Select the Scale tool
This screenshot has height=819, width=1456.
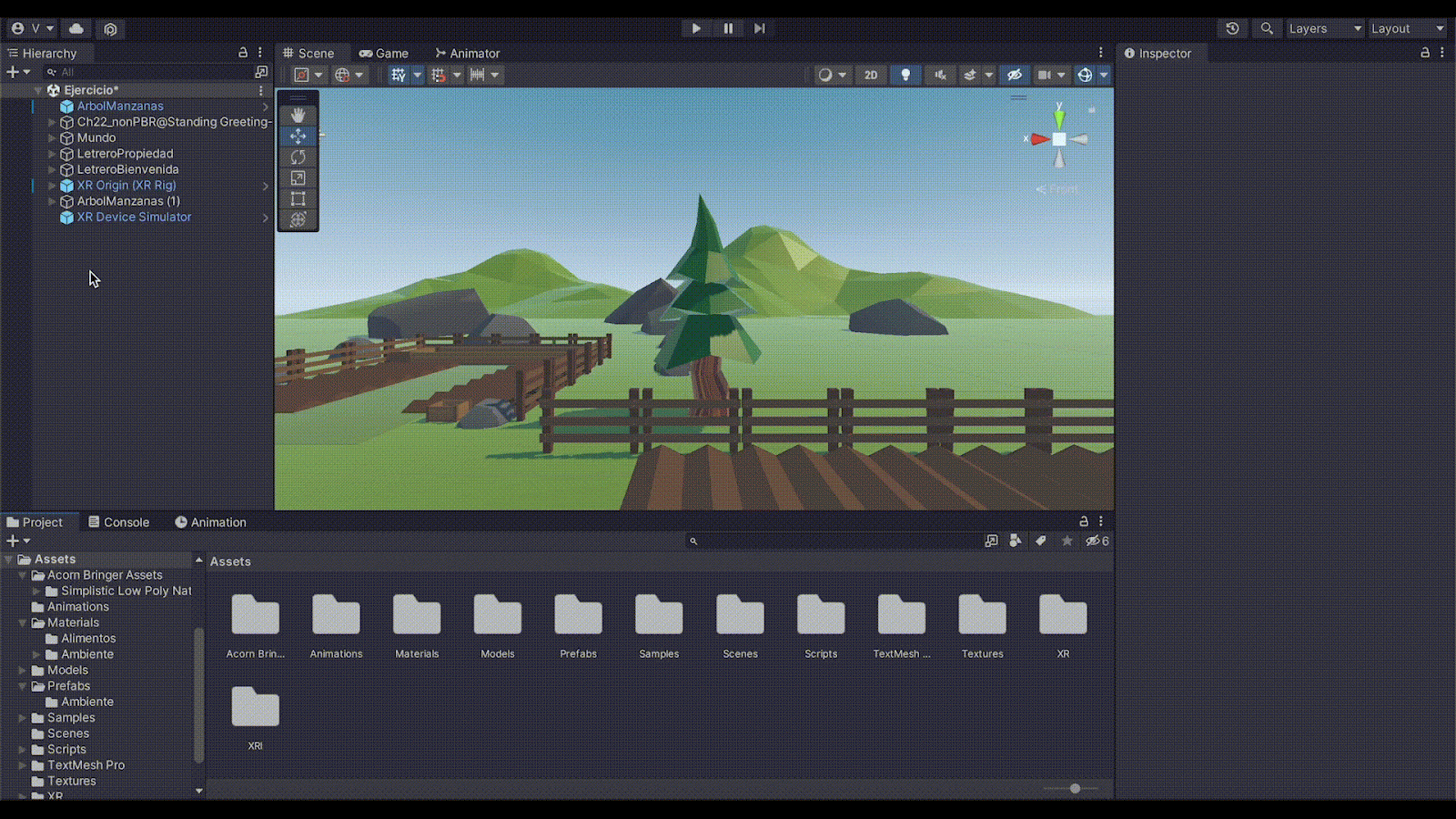[298, 178]
